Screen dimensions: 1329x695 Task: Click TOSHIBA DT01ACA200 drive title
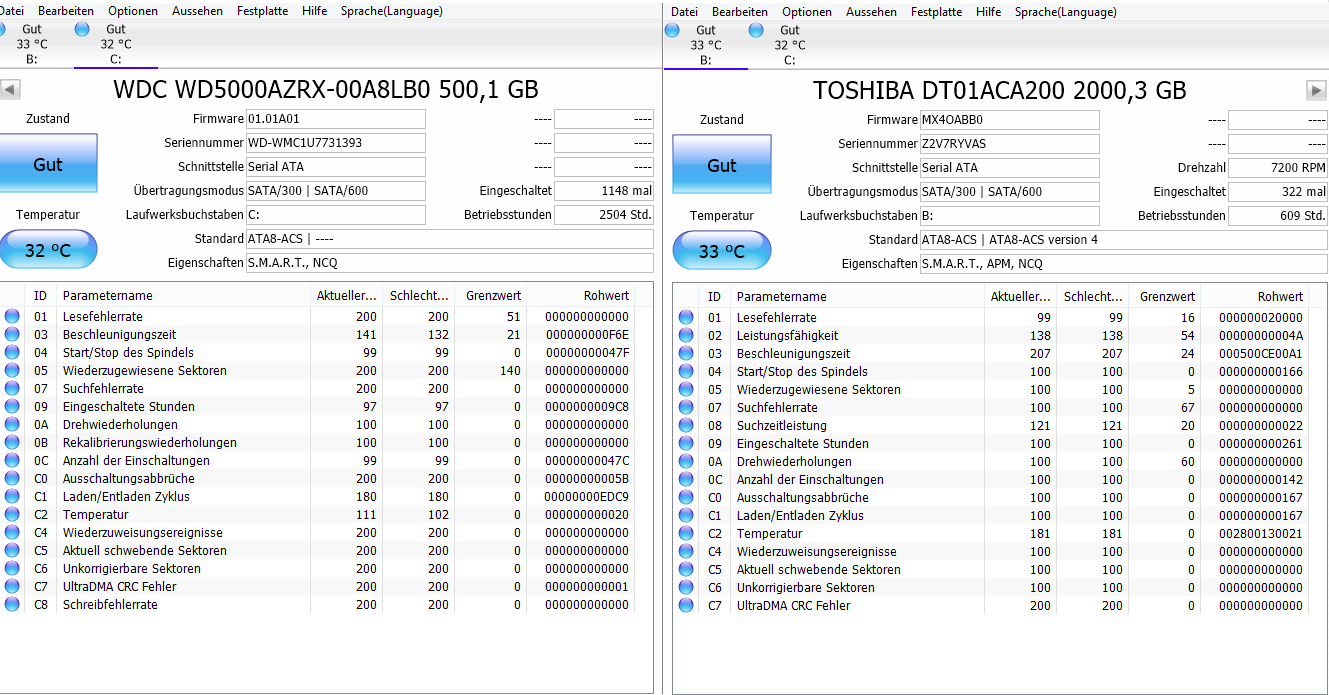(x=1000, y=91)
